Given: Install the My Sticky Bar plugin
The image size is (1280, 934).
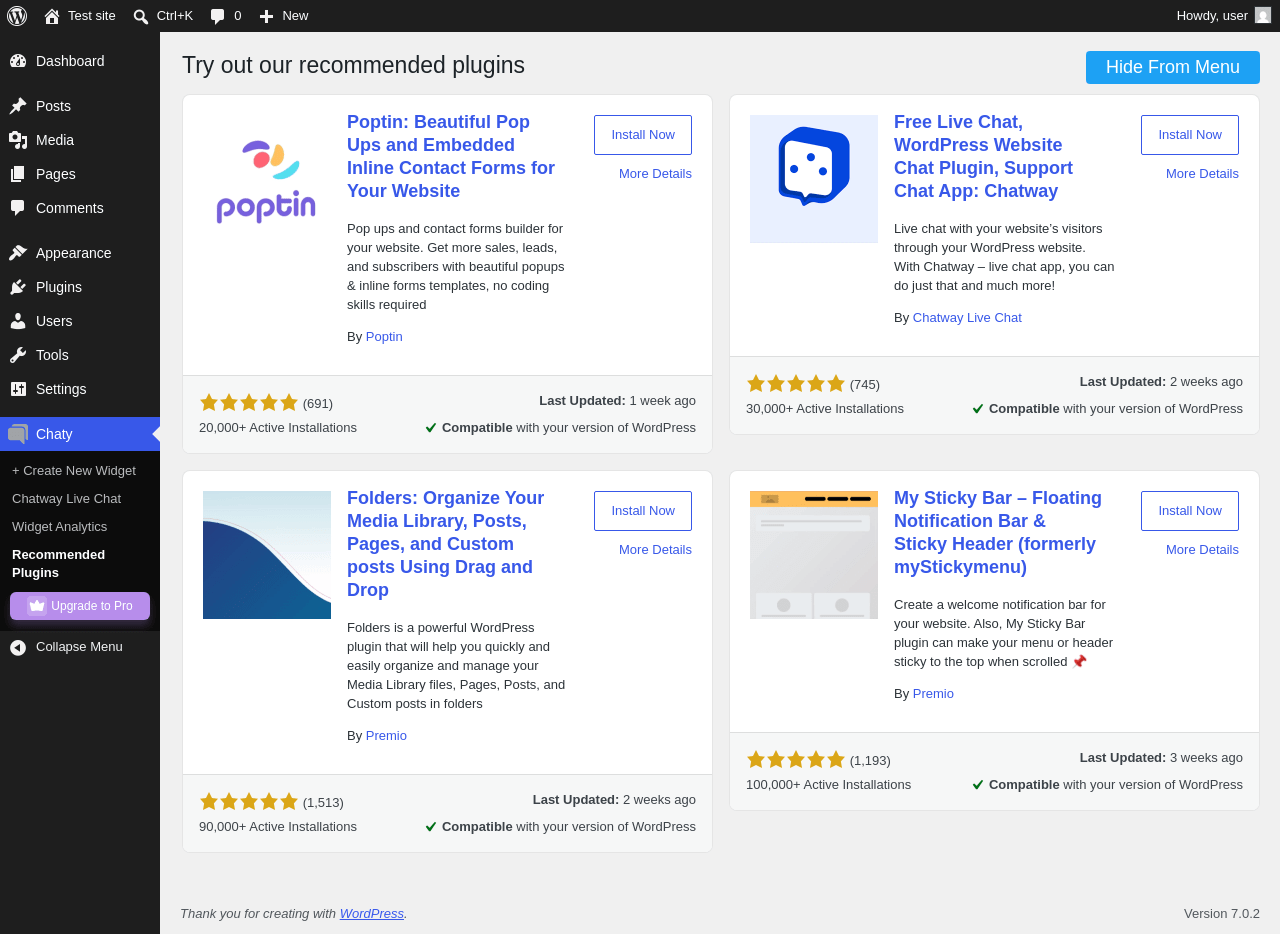Looking at the screenshot, I should point(1190,511).
